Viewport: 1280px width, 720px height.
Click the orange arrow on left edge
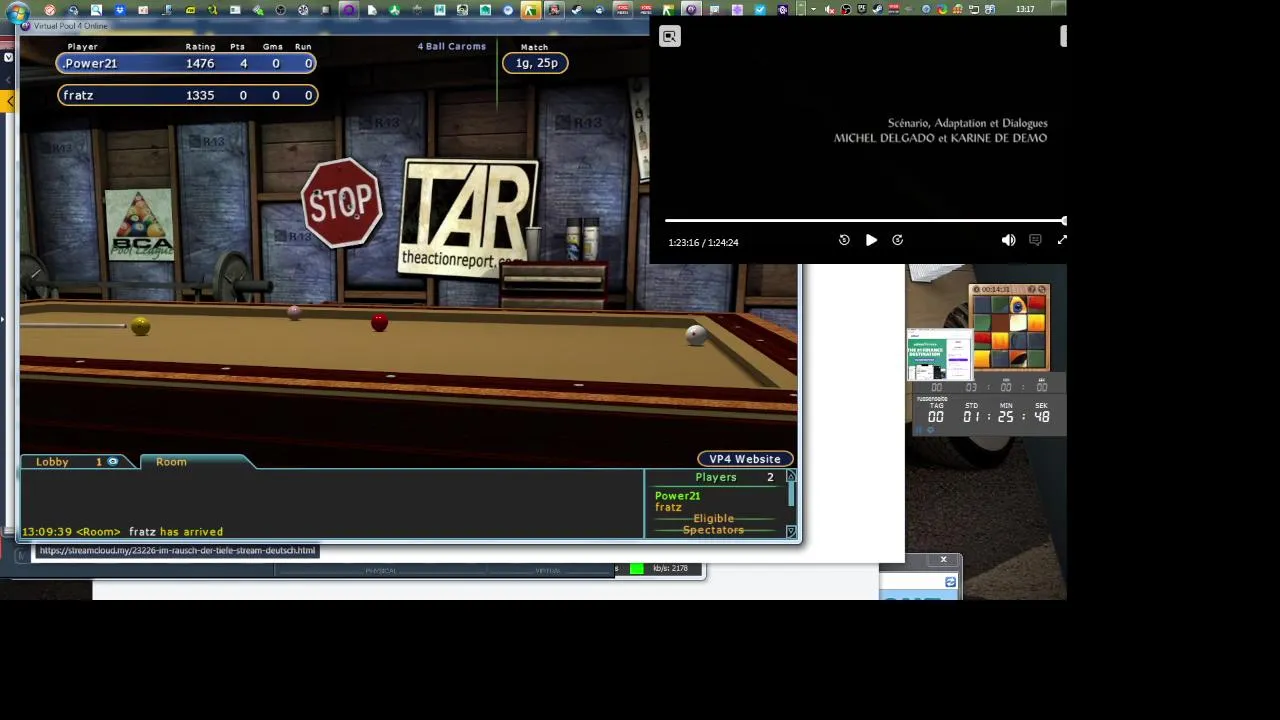point(10,101)
